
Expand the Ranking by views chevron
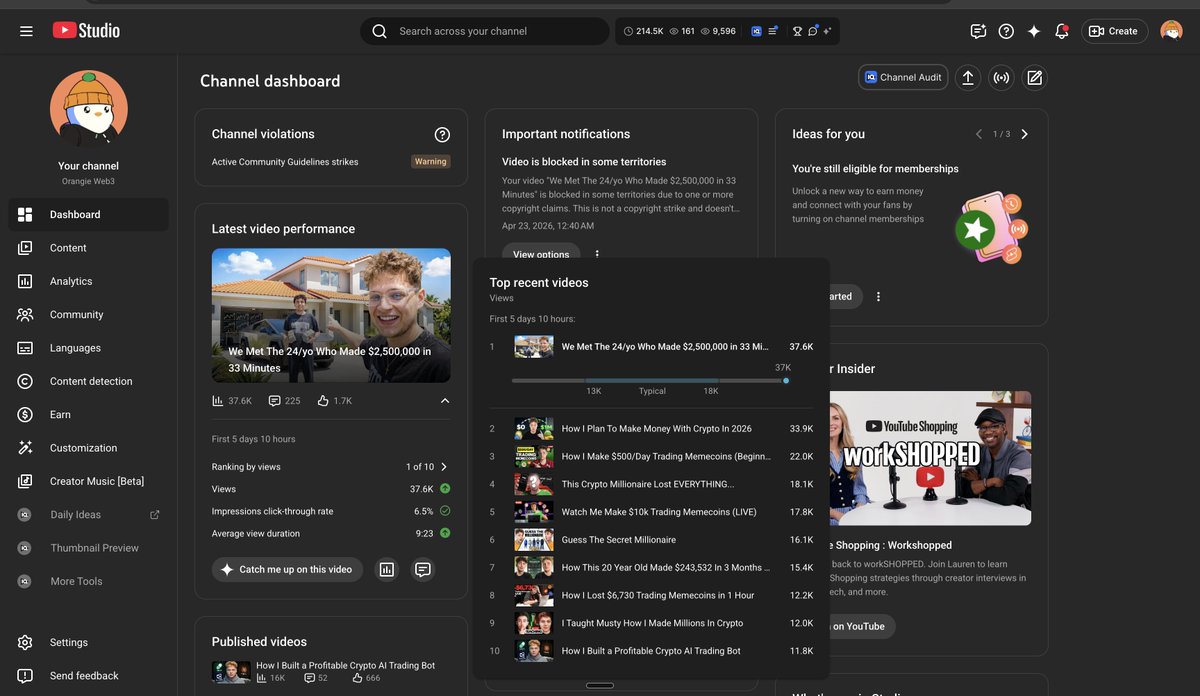point(444,467)
